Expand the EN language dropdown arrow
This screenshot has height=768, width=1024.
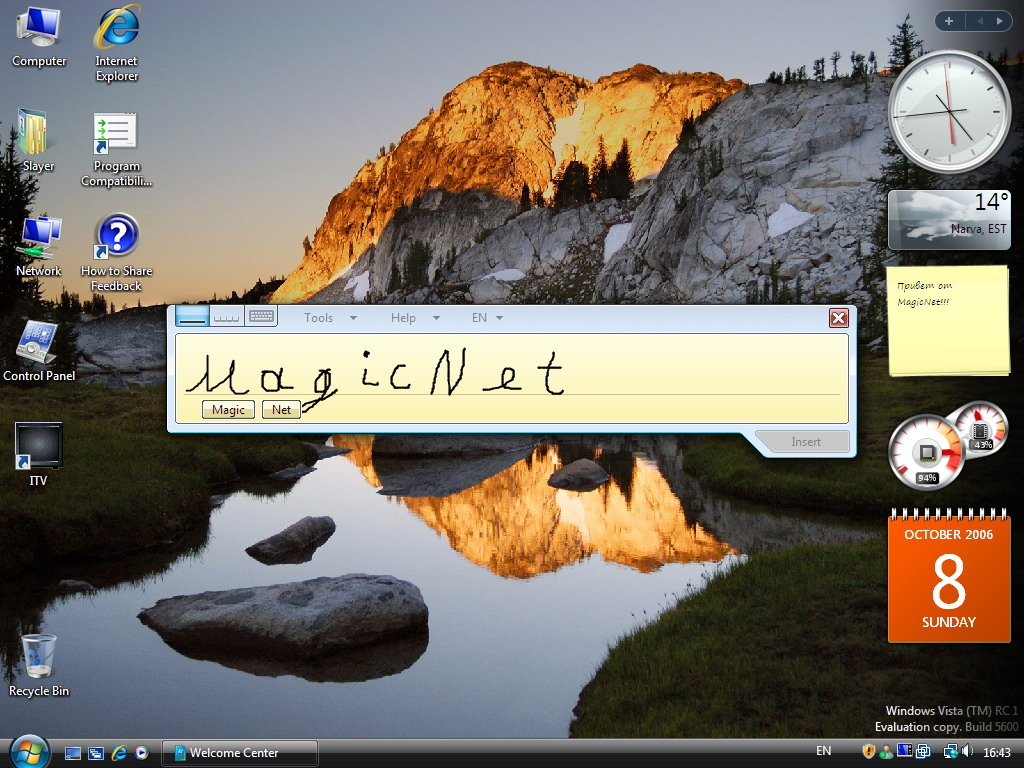point(500,318)
